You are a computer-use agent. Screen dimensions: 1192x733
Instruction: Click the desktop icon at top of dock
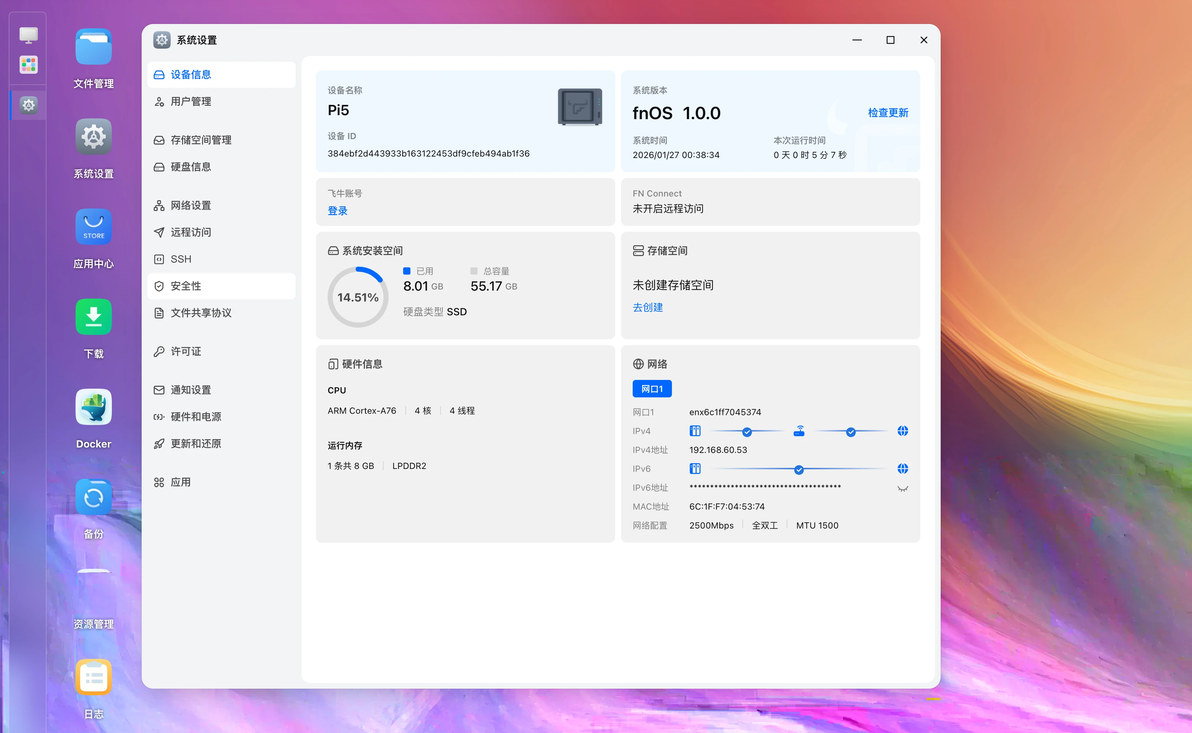(28, 35)
